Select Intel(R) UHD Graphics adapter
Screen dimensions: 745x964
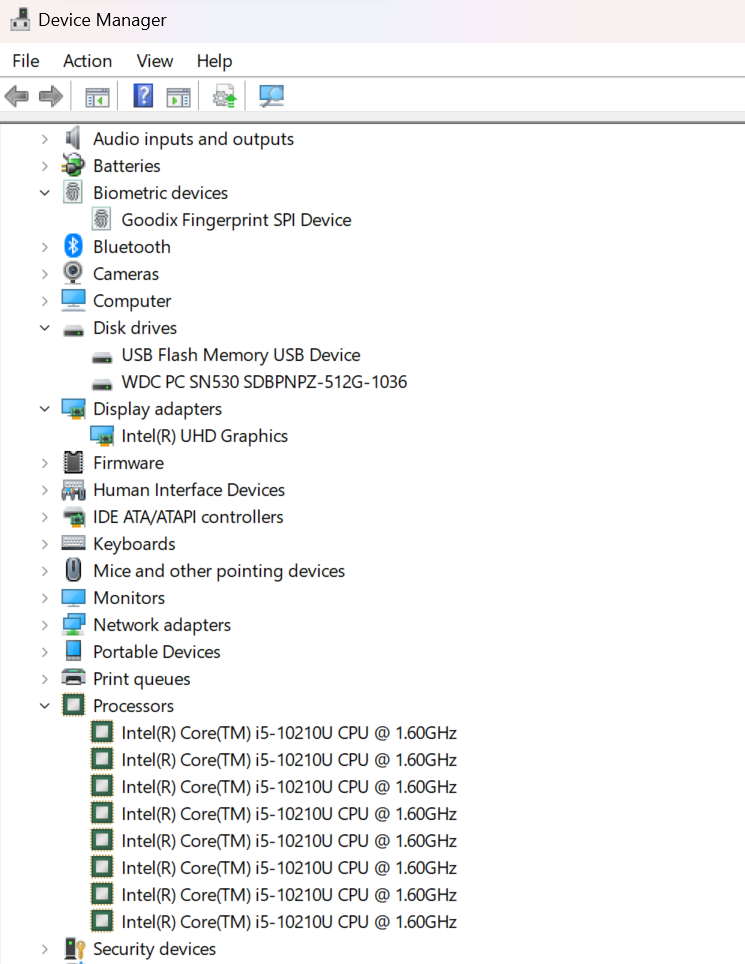coord(205,436)
